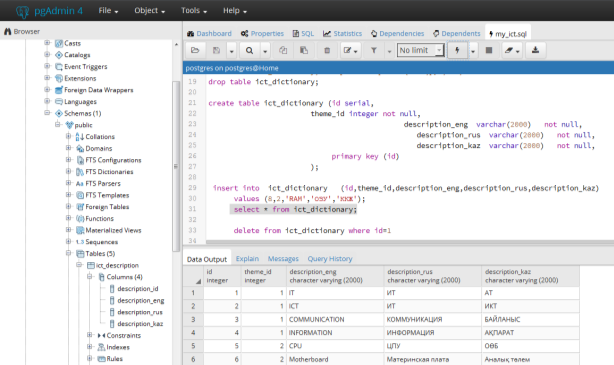Screen dimensions: 614x365
Task: Click the Domains node icon
Action: coord(80,148)
